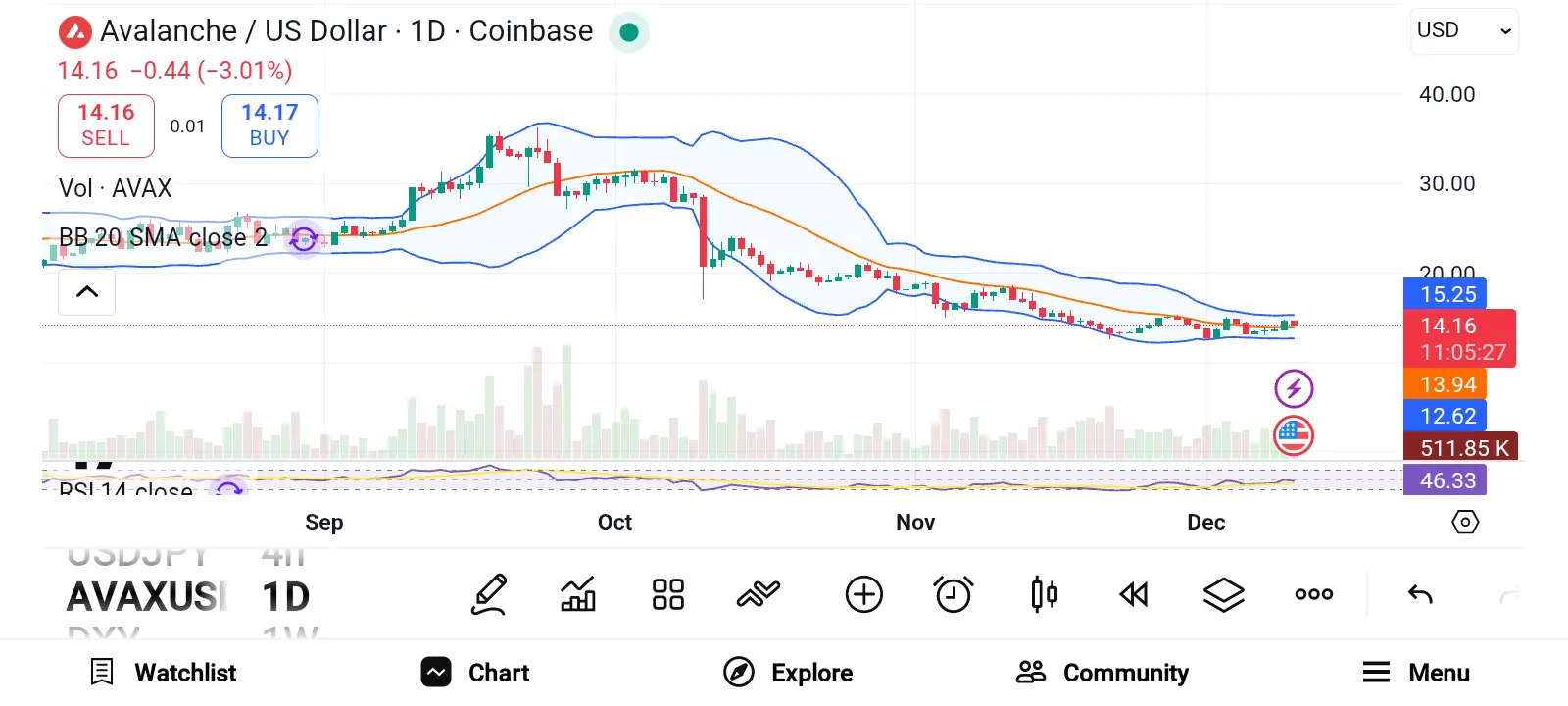Open the more tools ellipsis menu
Image resolution: width=1568 pixels, height=706 pixels.
(x=1313, y=594)
